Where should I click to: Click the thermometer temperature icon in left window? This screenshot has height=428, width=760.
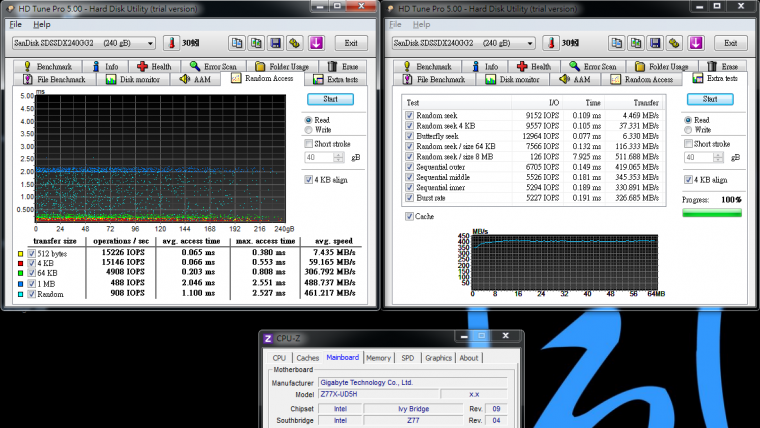[x=172, y=43]
